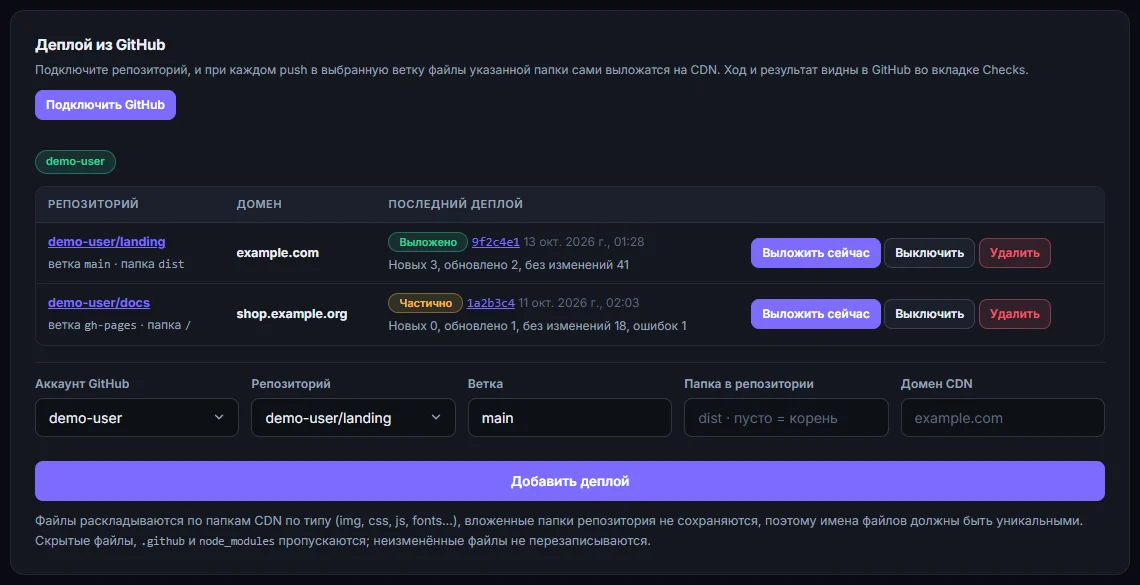Click text 'ветка gh-pages · папка /'

point(120,325)
